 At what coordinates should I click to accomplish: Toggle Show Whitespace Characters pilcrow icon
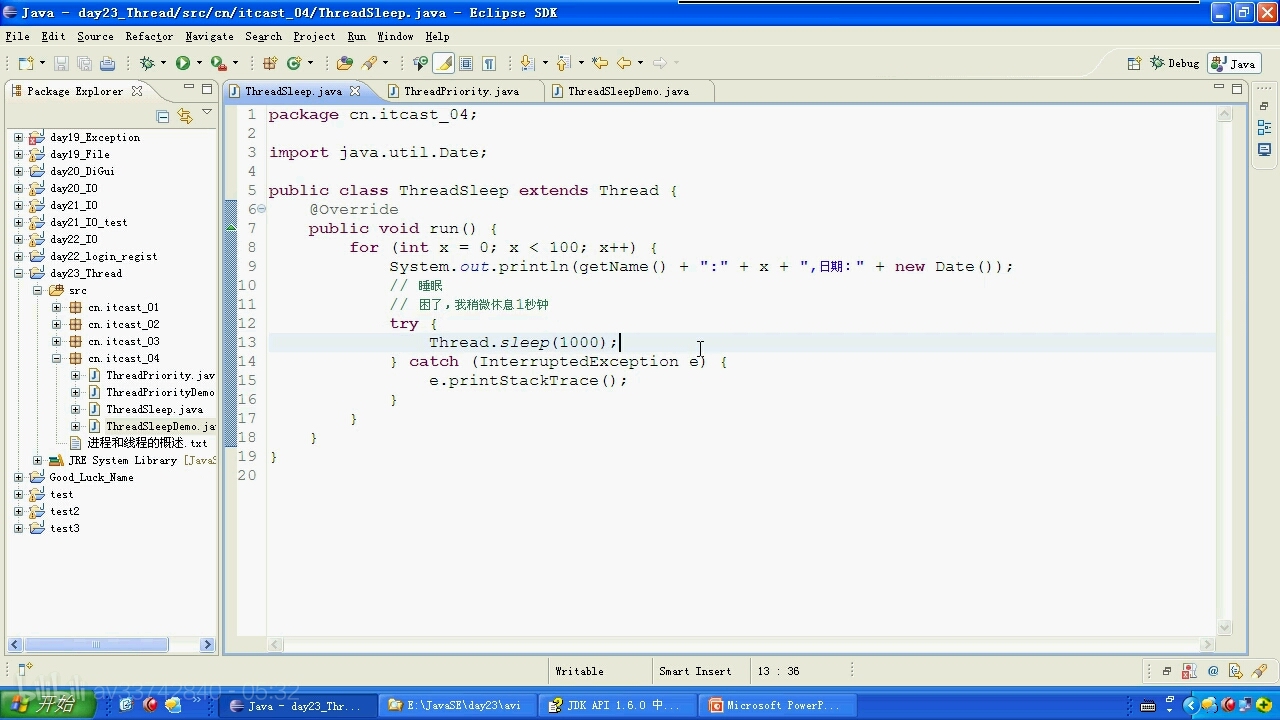[x=489, y=63]
